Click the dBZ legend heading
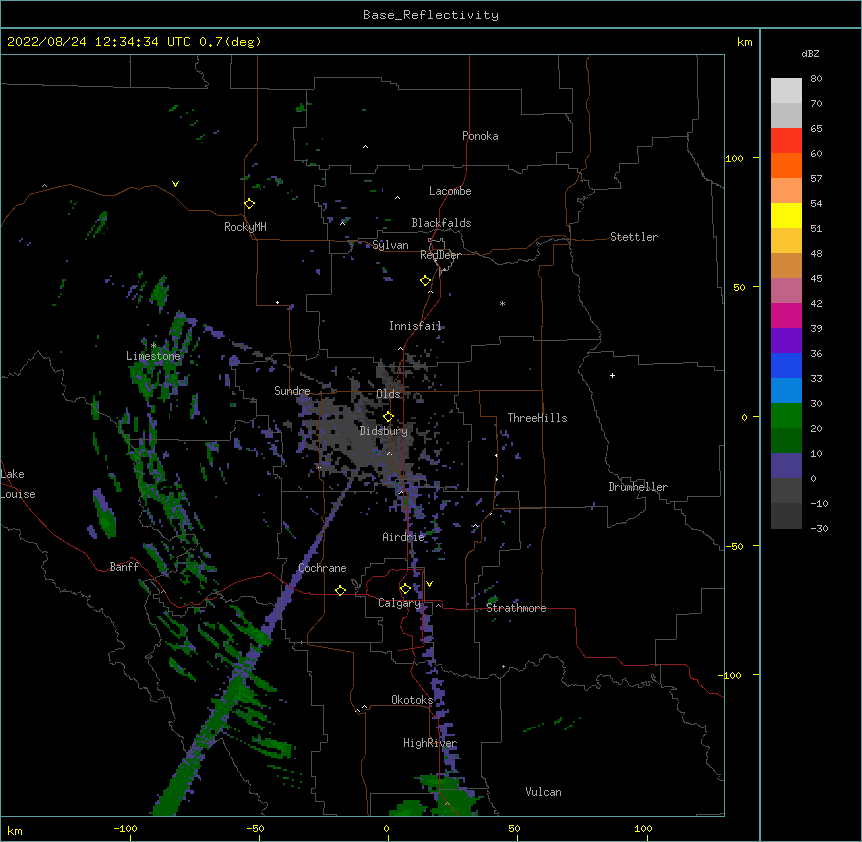This screenshot has width=862, height=842. click(810, 53)
